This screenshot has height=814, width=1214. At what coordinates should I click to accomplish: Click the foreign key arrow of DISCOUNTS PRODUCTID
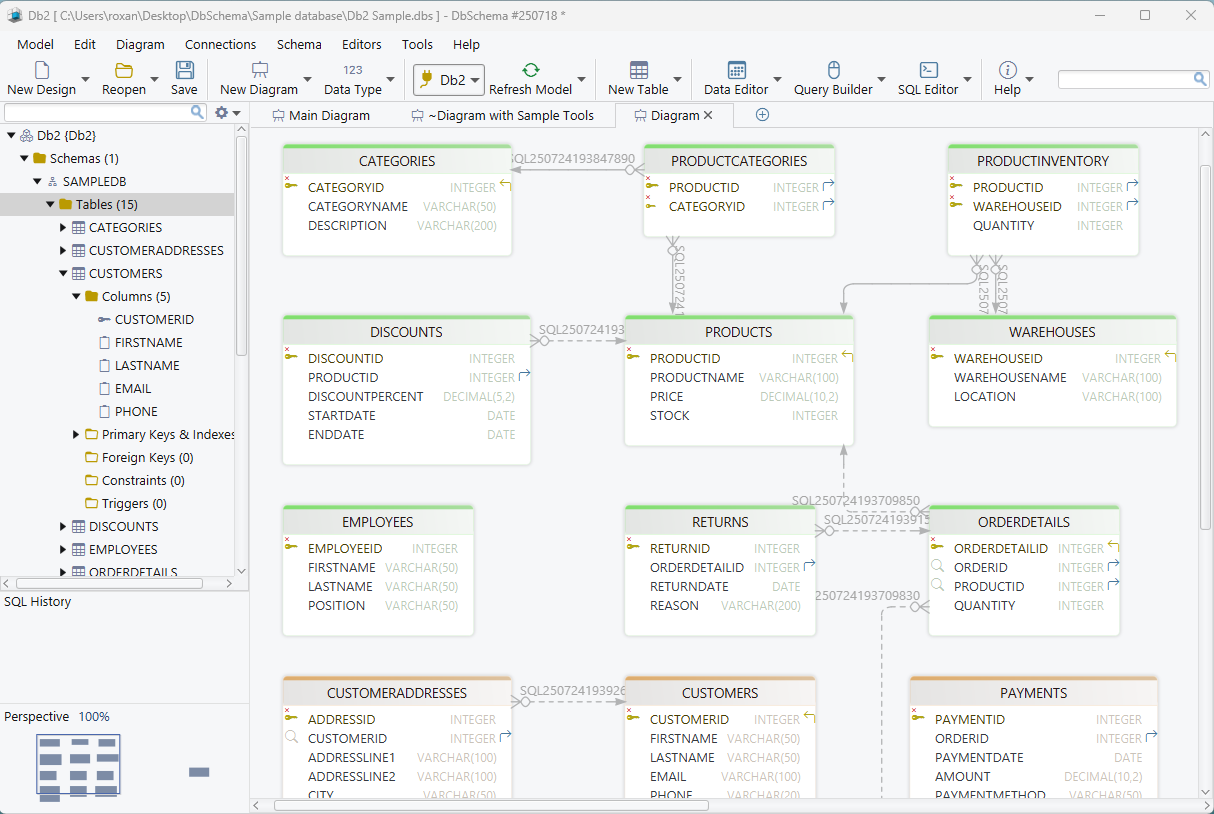click(x=524, y=377)
